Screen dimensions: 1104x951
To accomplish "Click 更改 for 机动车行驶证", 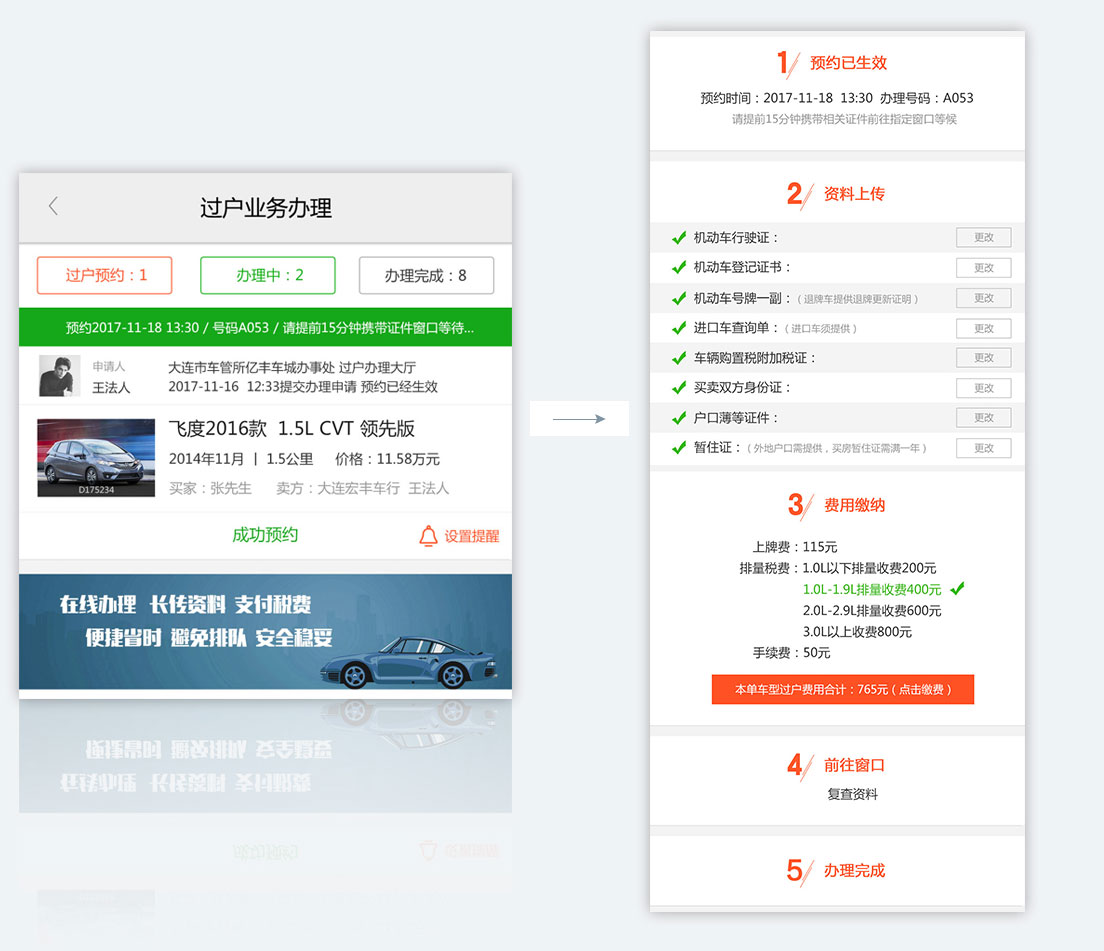I will click(983, 238).
